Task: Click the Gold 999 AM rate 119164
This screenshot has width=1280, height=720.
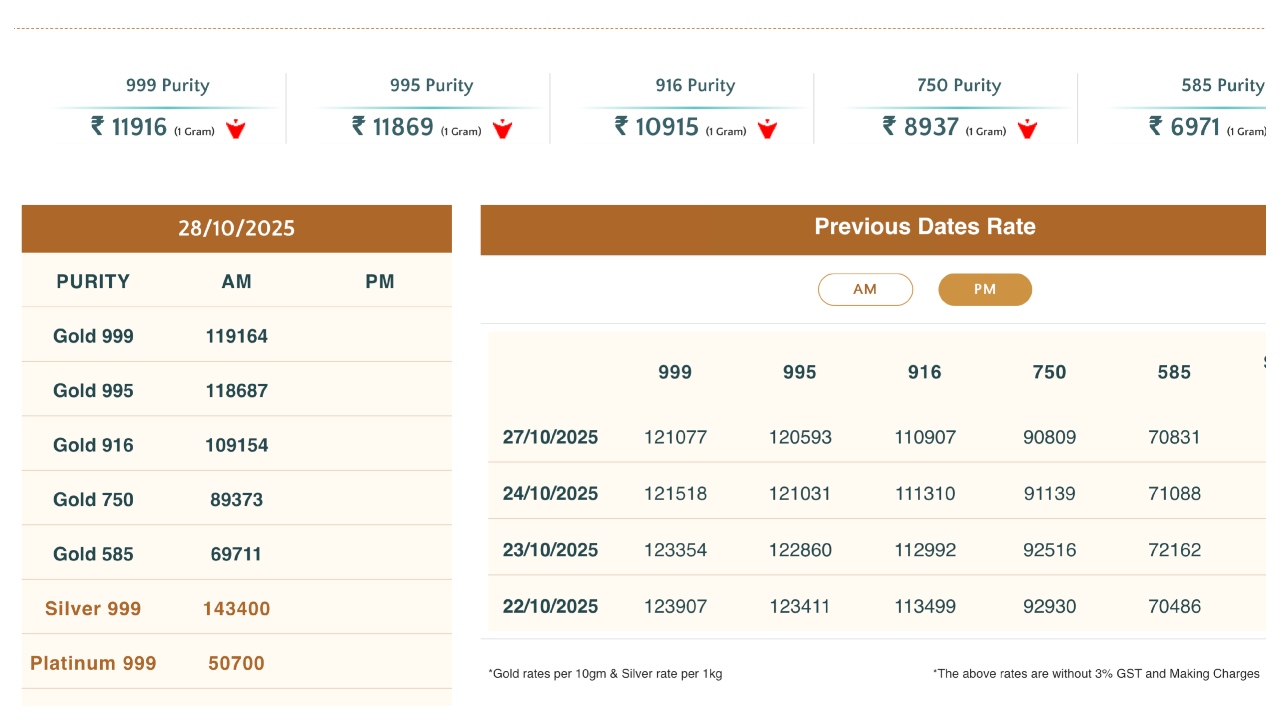Action: pyautogui.click(x=237, y=336)
